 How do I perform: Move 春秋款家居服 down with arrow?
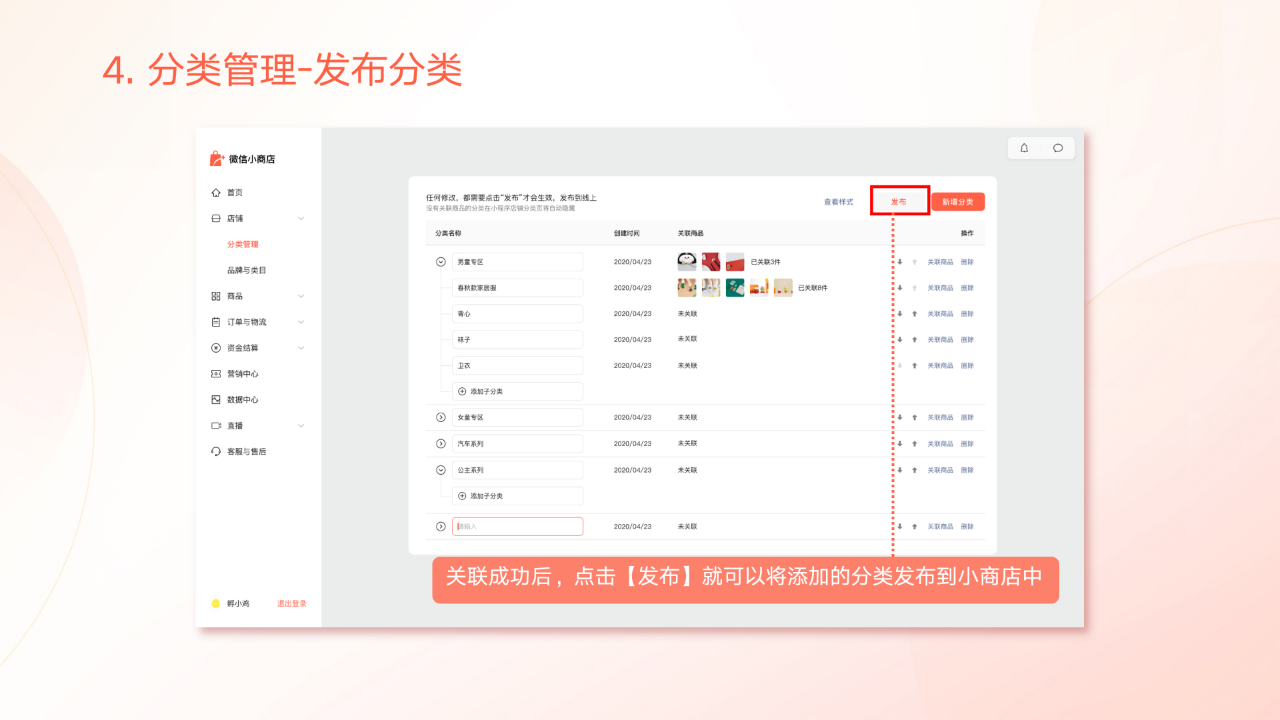tap(900, 288)
